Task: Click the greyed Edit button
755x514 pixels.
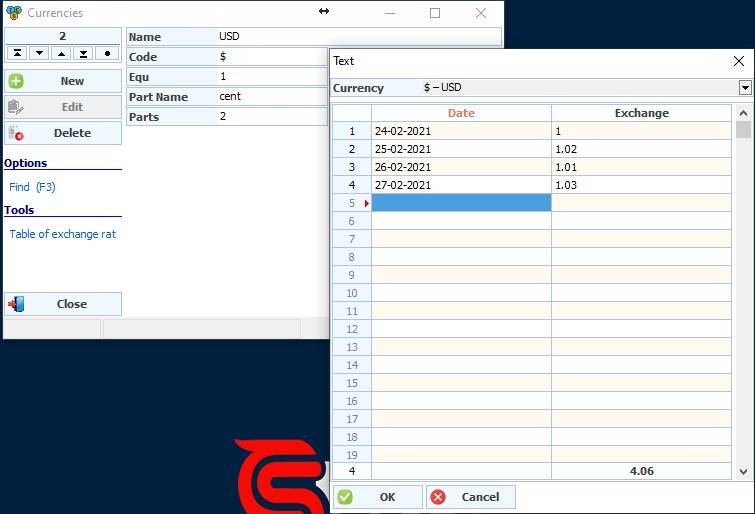Action: click(63, 107)
